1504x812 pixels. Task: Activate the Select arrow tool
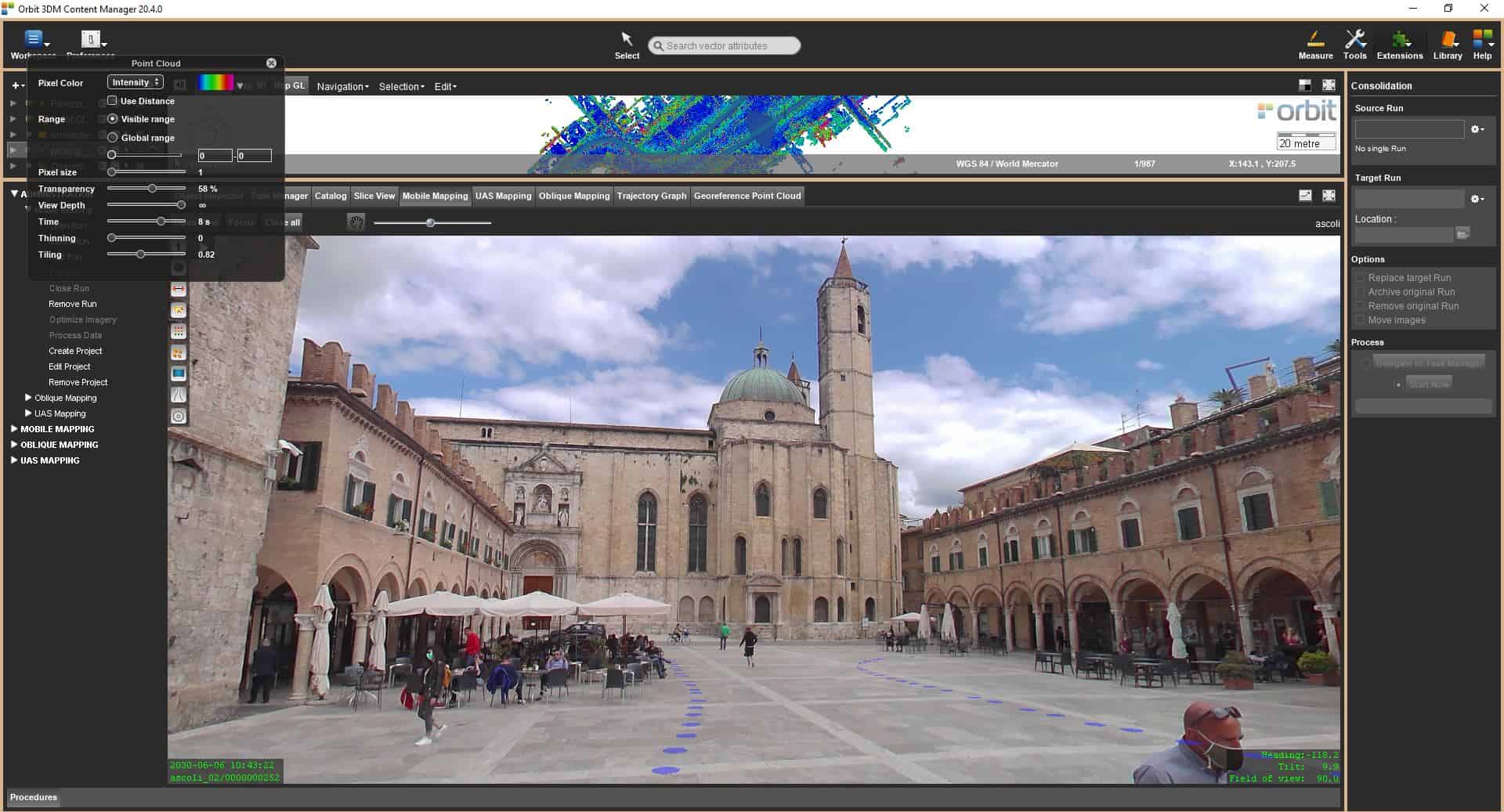point(627,40)
